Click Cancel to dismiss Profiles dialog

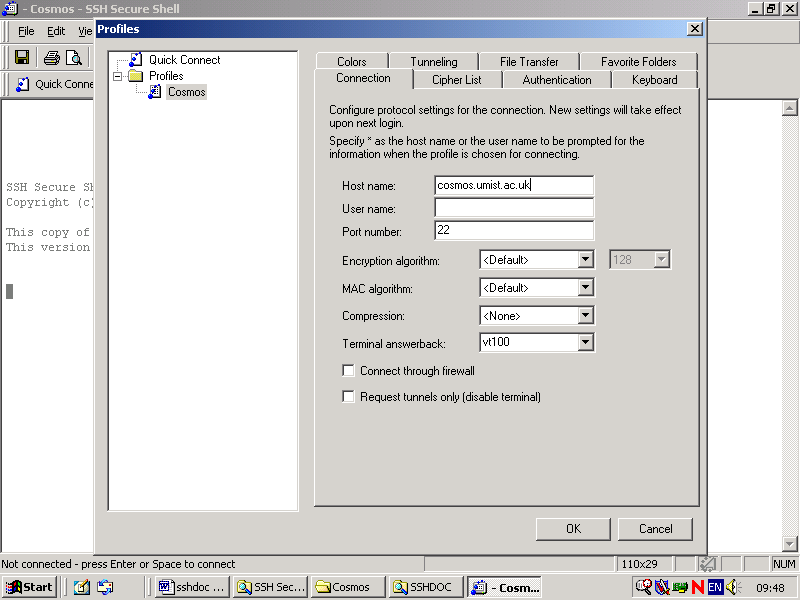point(655,529)
